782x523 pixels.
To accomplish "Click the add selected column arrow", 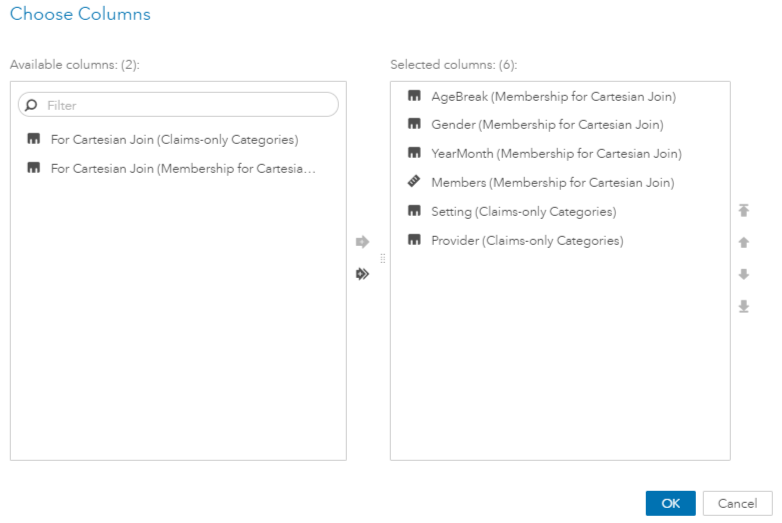I will click(x=362, y=241).
